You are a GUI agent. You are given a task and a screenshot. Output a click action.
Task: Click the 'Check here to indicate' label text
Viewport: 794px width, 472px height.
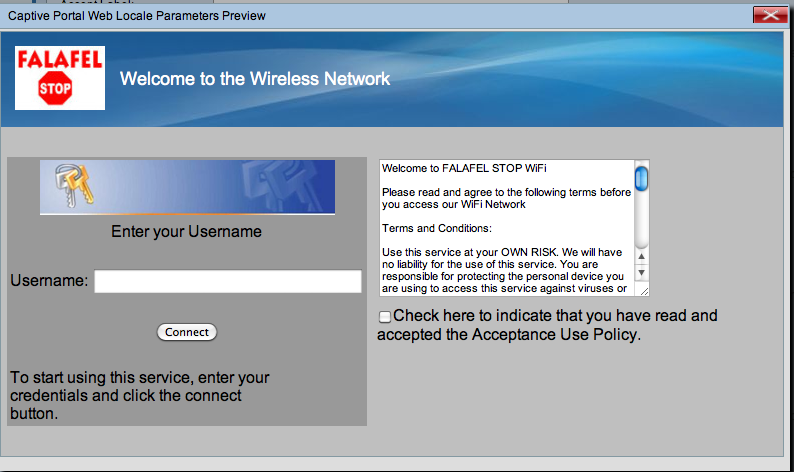coord(547,325)
